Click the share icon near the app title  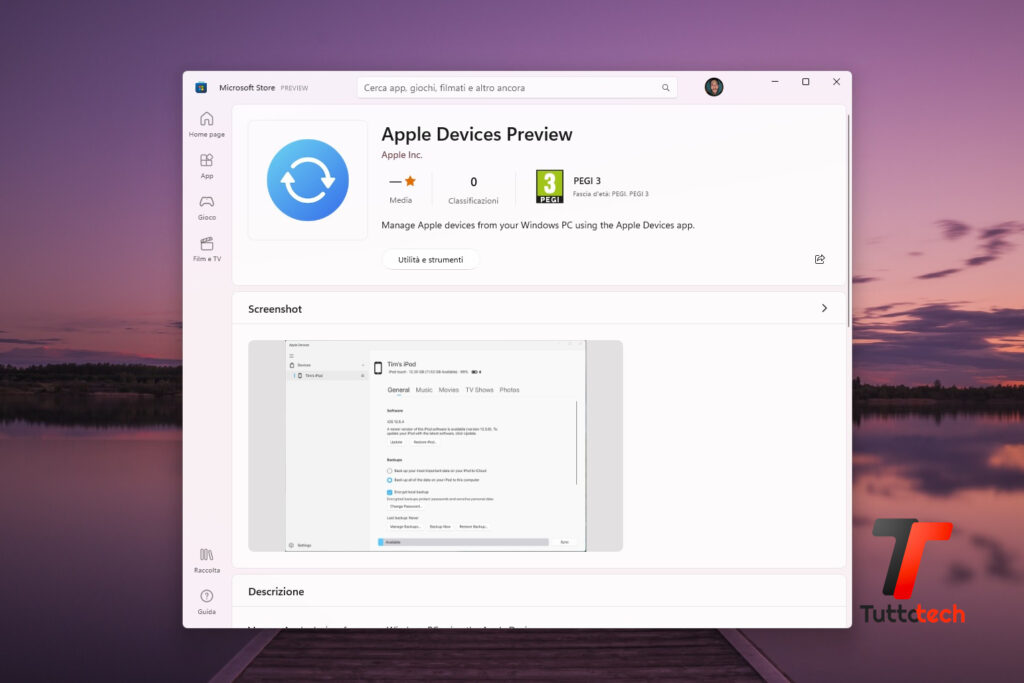819,259
